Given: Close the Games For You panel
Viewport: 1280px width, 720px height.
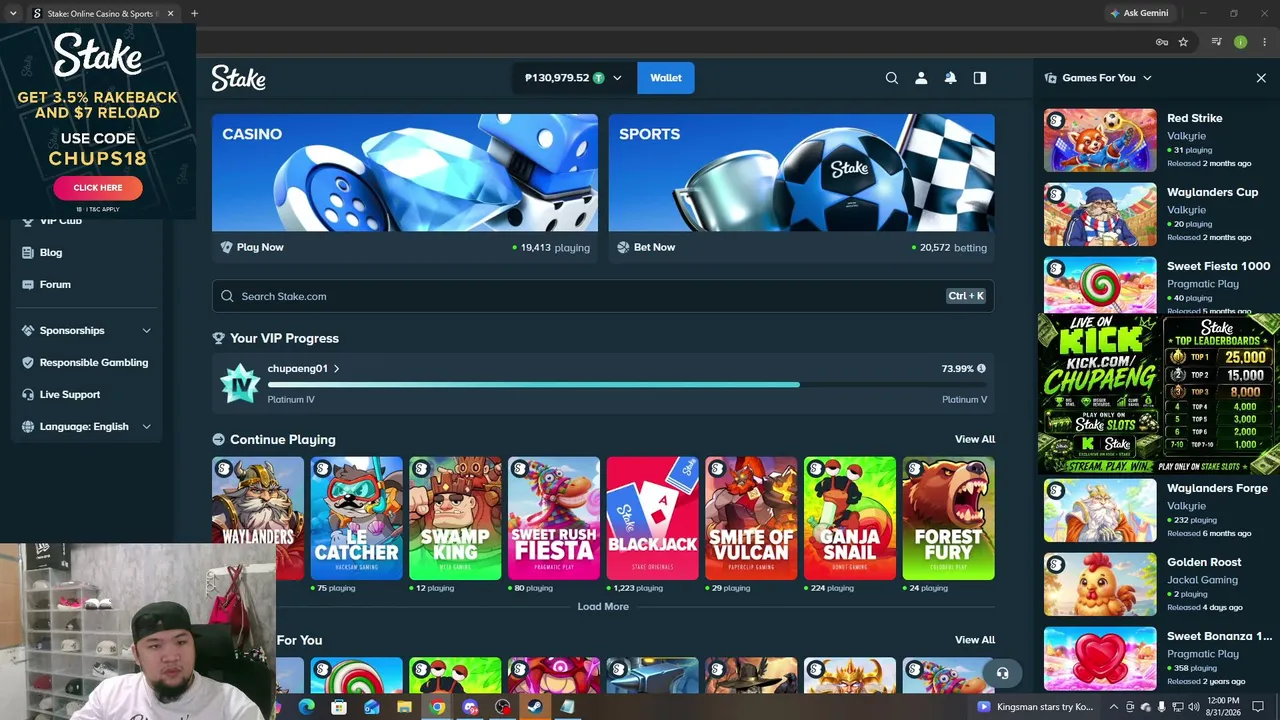Looking at the screenshot, I should [1261, 78].
